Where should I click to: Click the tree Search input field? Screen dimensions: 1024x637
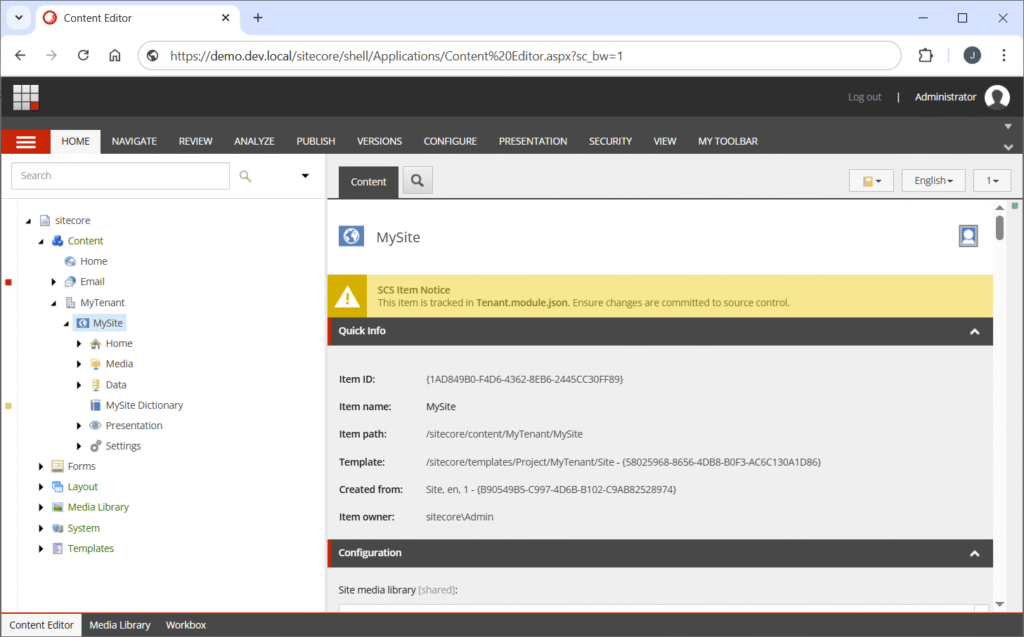[121, 176]
